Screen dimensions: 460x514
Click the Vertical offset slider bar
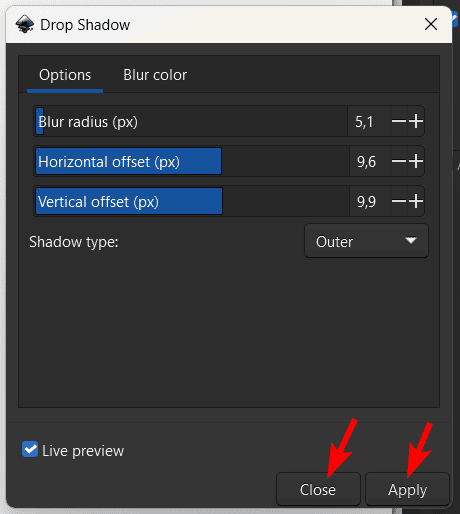(192, 201)
